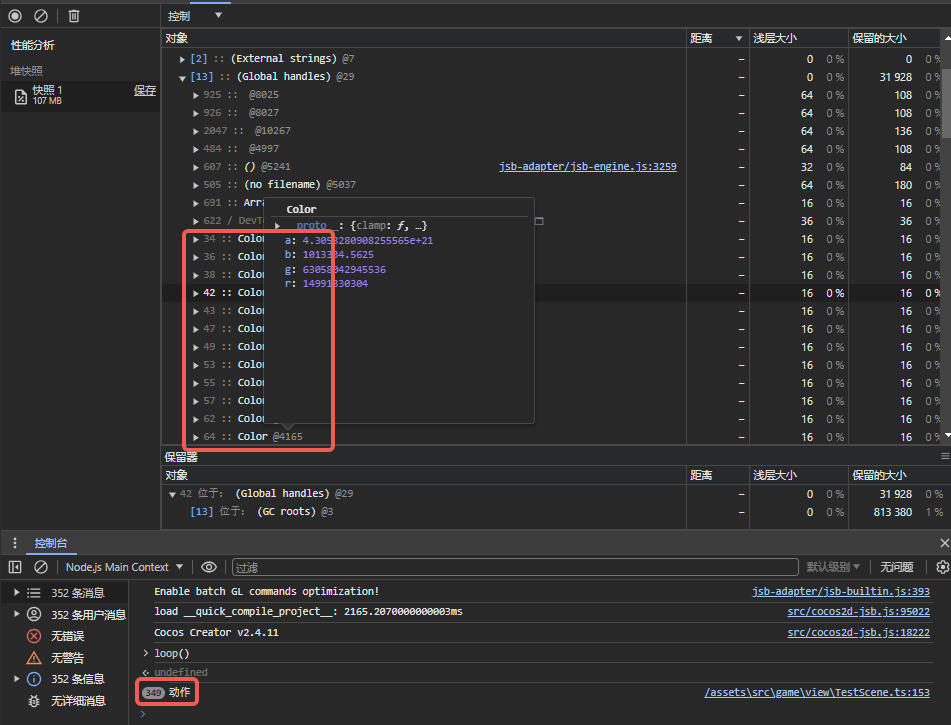Click the 349 动作 console message
The height and width of the screenshot is (725, 951).
point(166,692)
